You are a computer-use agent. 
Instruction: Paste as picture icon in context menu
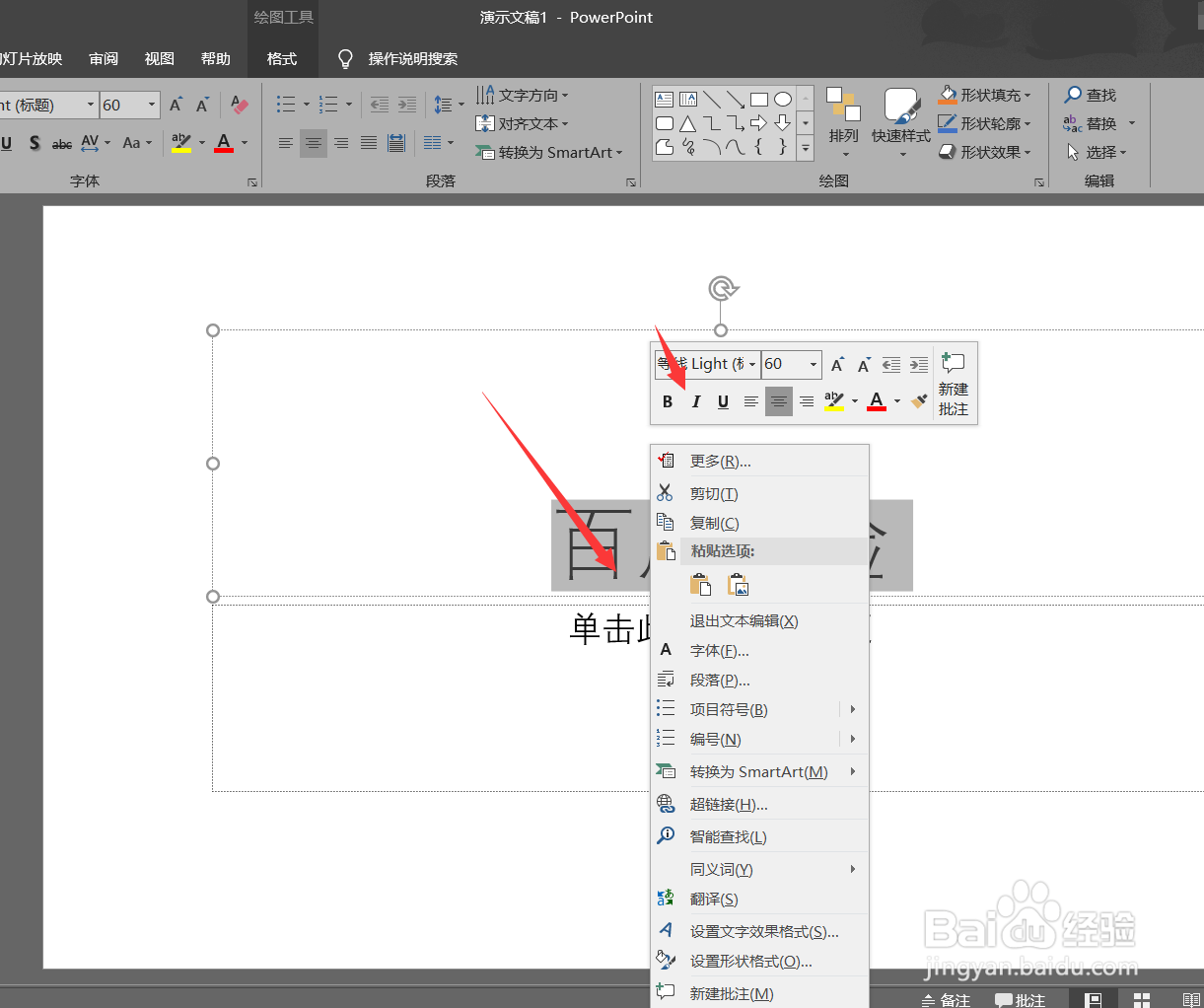pos(739,585)
